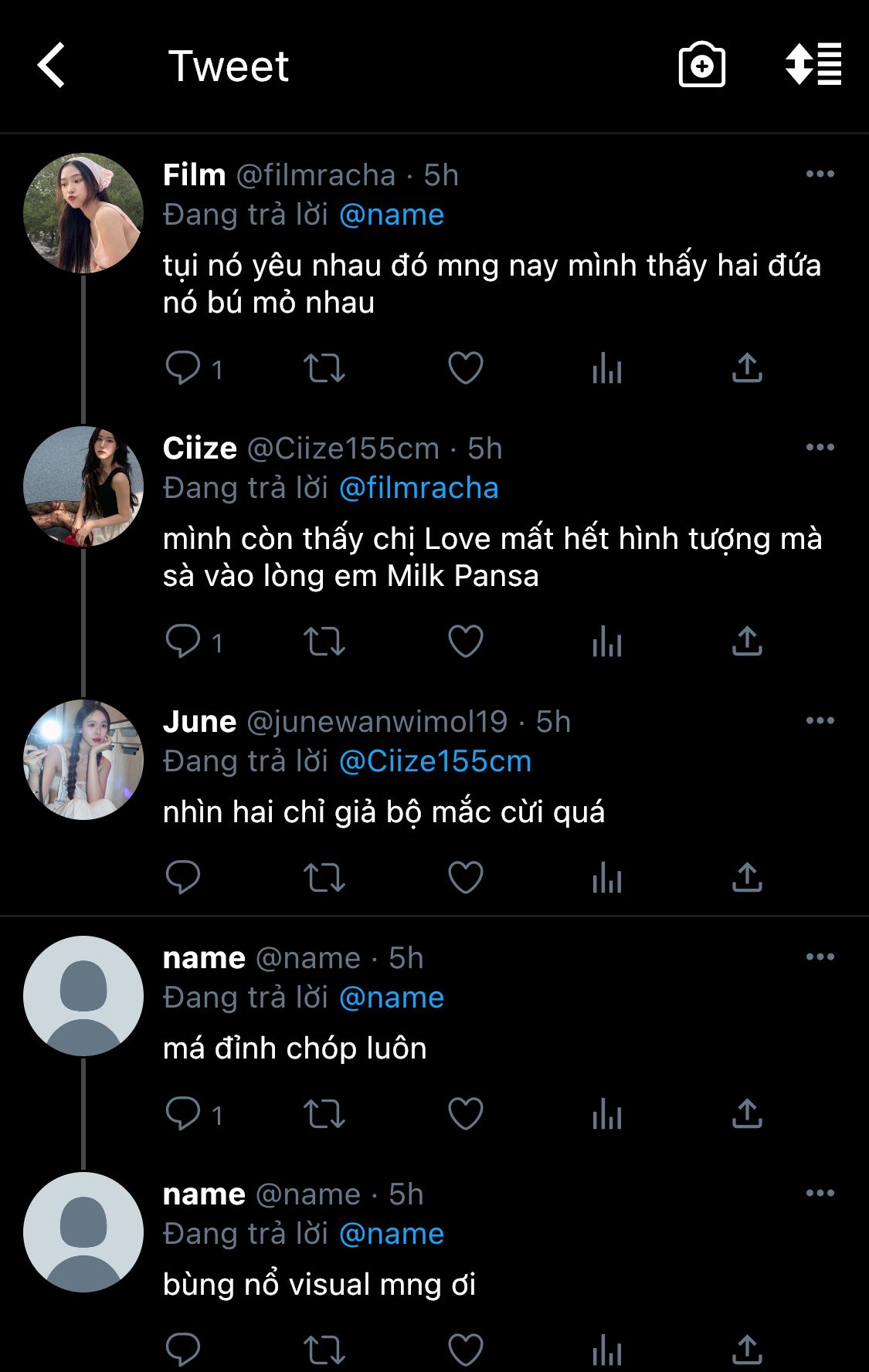This screenshot has height=1372, width=869.
Task: Open the sort replies icon
Action: 813,64
